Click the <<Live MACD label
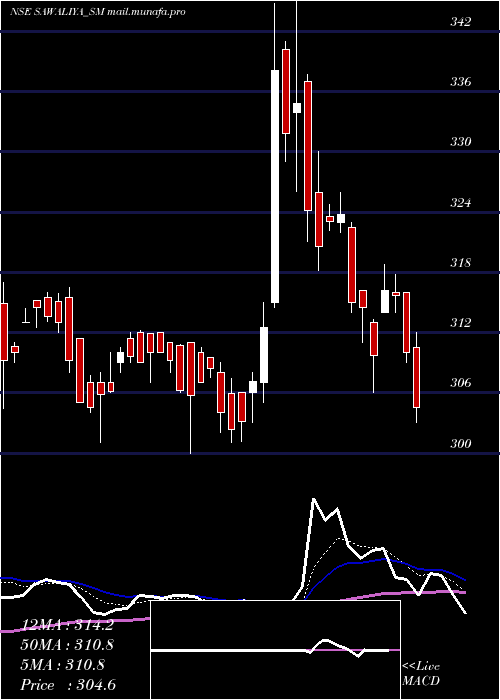This screenshot has width=500, height=700. pos(421,674)
